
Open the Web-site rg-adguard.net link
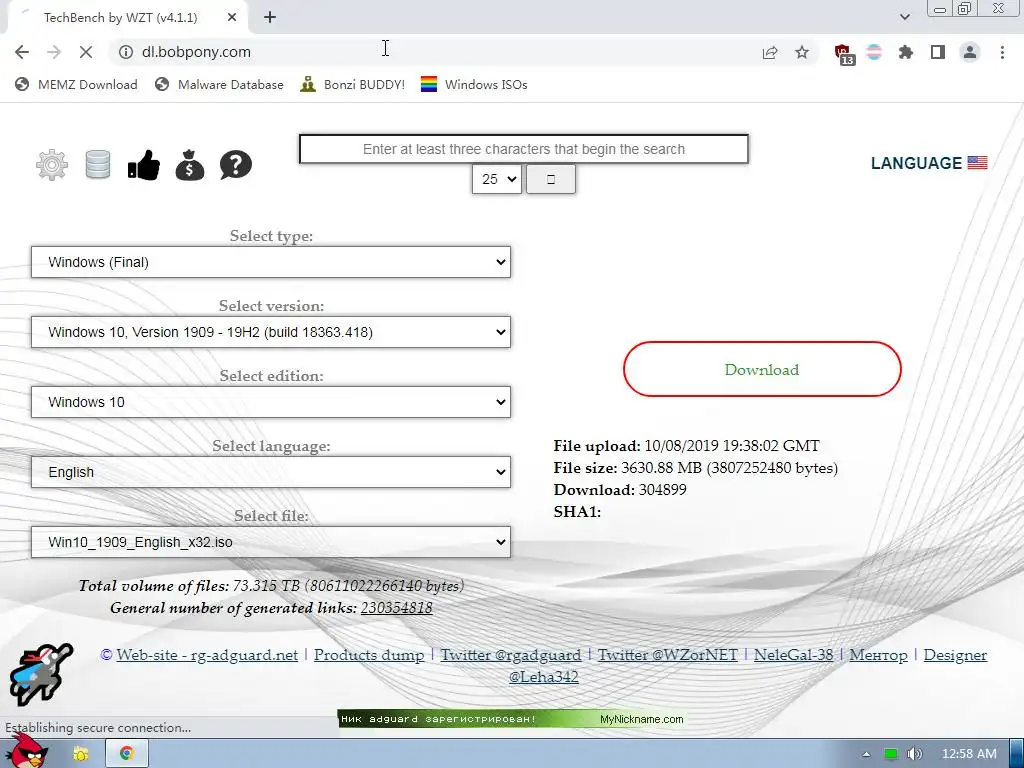[x=207, y=655]
